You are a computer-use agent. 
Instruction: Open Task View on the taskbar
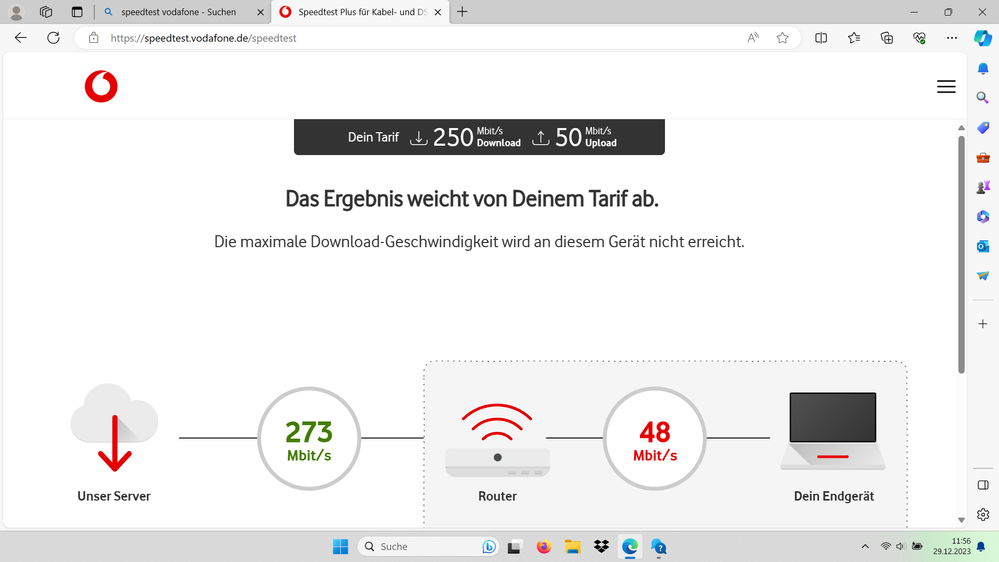(514, 547)
